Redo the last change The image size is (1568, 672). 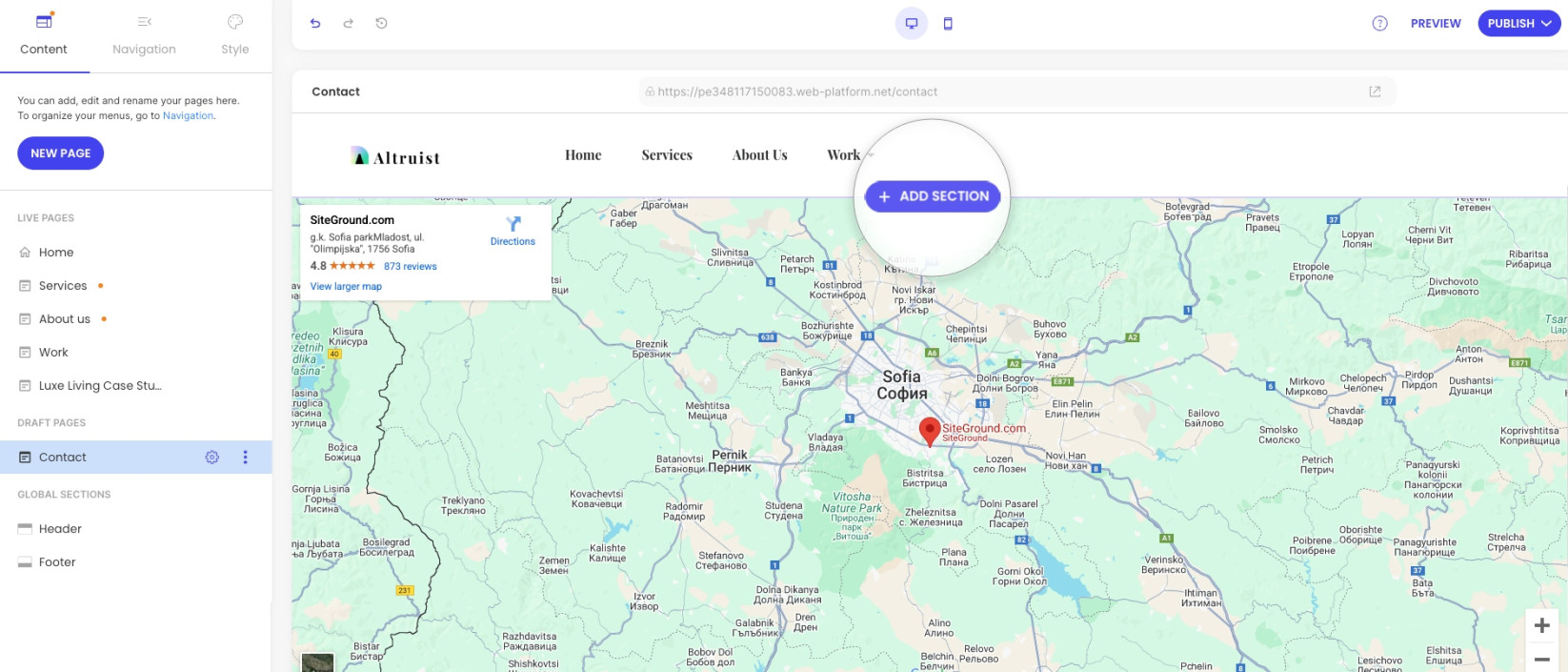349,24
